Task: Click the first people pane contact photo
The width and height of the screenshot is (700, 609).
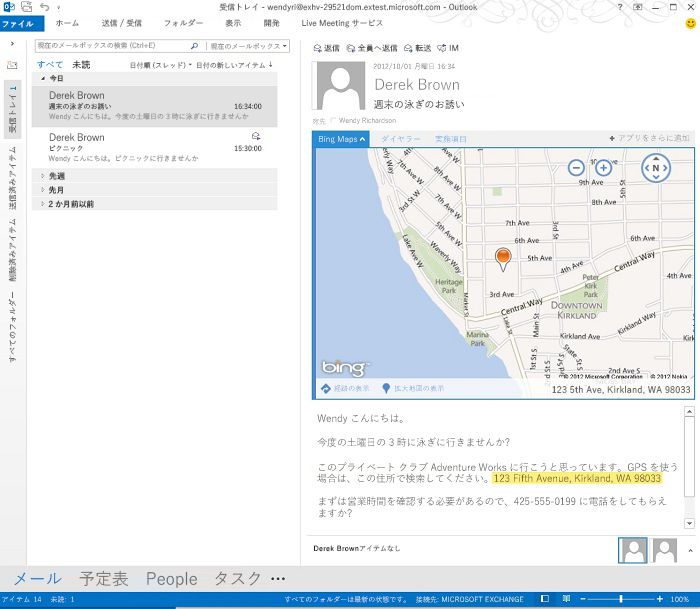Action: (x=633, y=550)
